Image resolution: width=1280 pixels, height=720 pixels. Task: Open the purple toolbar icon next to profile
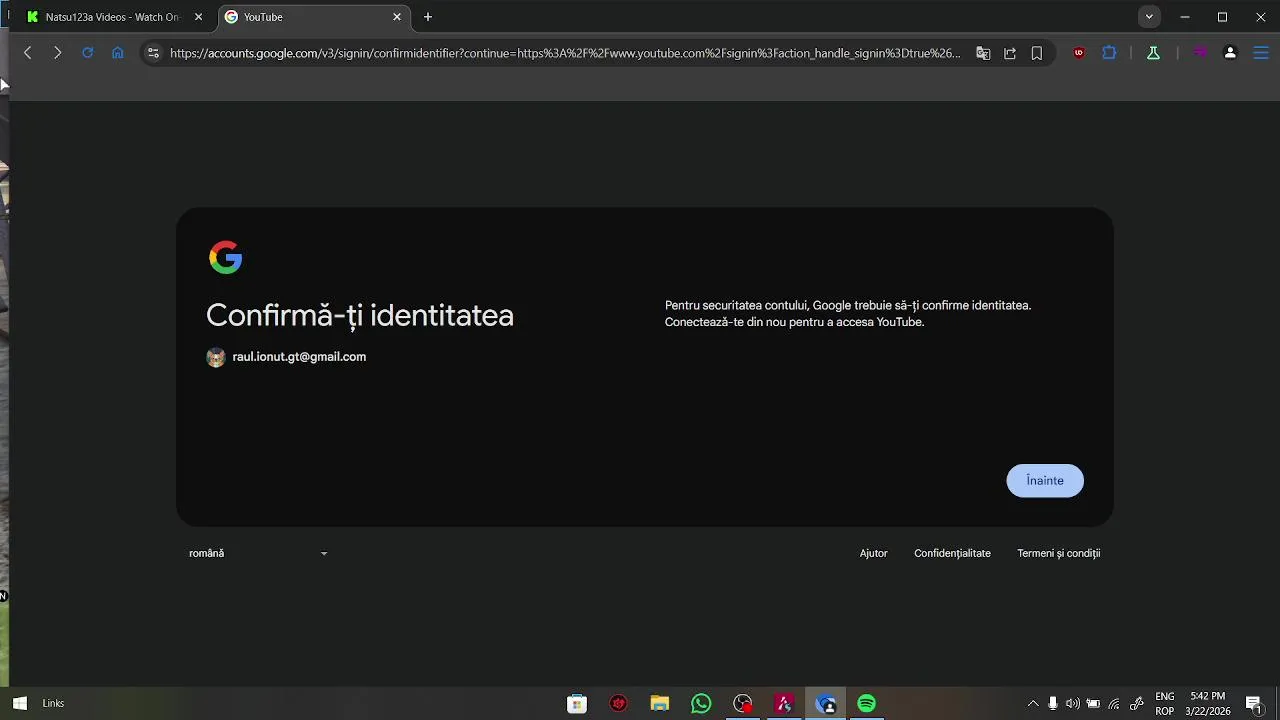(1200, 53)
